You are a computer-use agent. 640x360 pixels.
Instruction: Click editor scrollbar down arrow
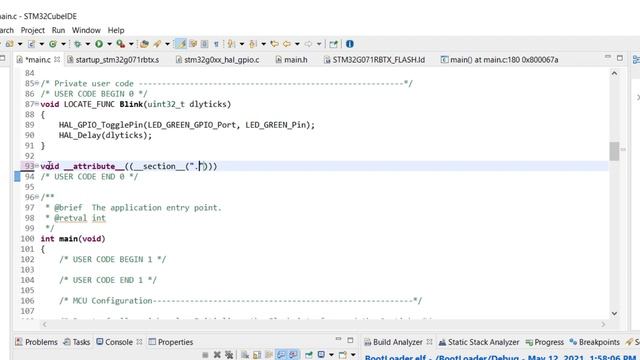614,313
